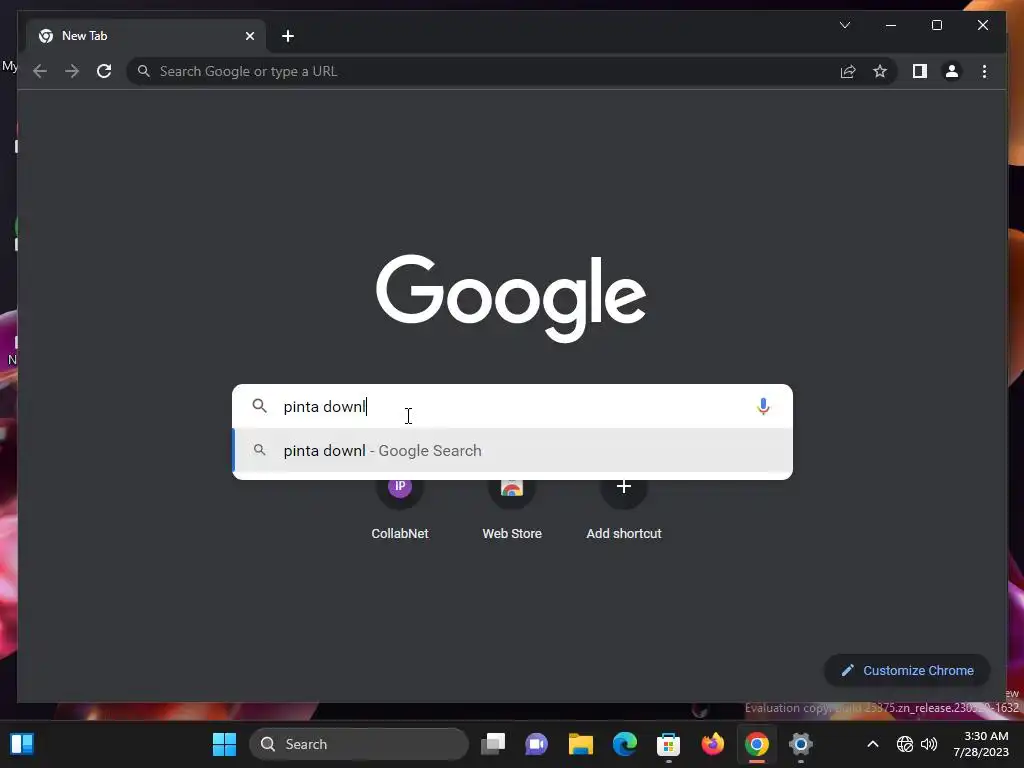This screenshot has width=1024, height=768.
Task: Open the Windows Start menu
Action: pos(224,744)
